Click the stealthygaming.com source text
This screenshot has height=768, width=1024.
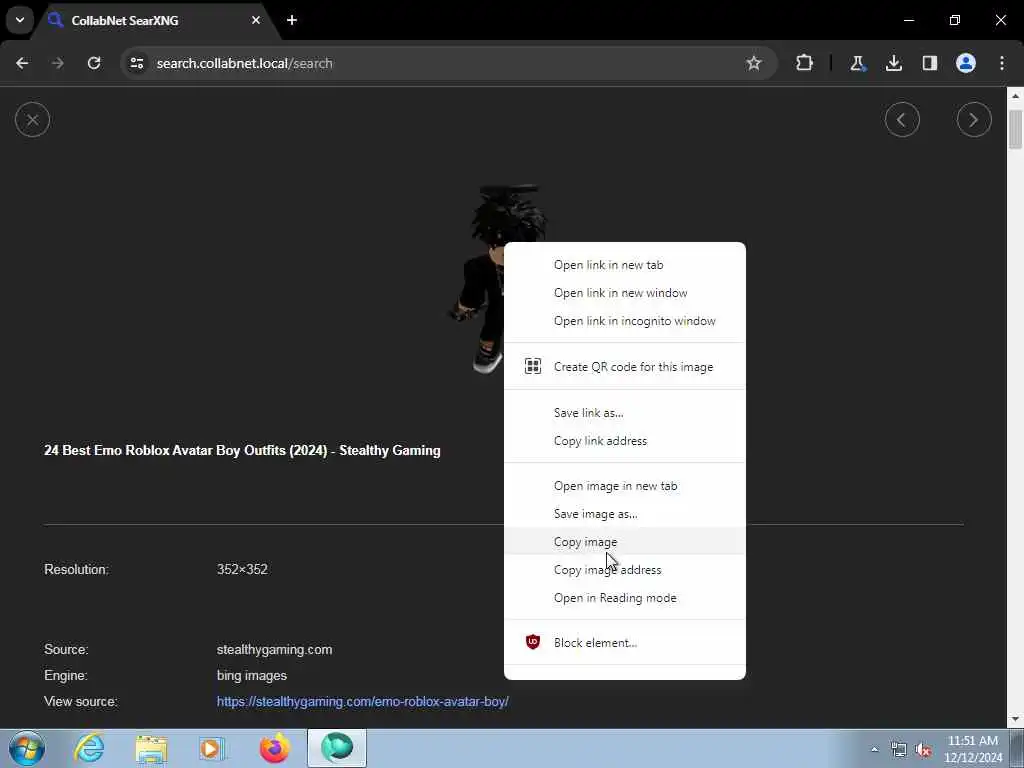tap(274, 650)
